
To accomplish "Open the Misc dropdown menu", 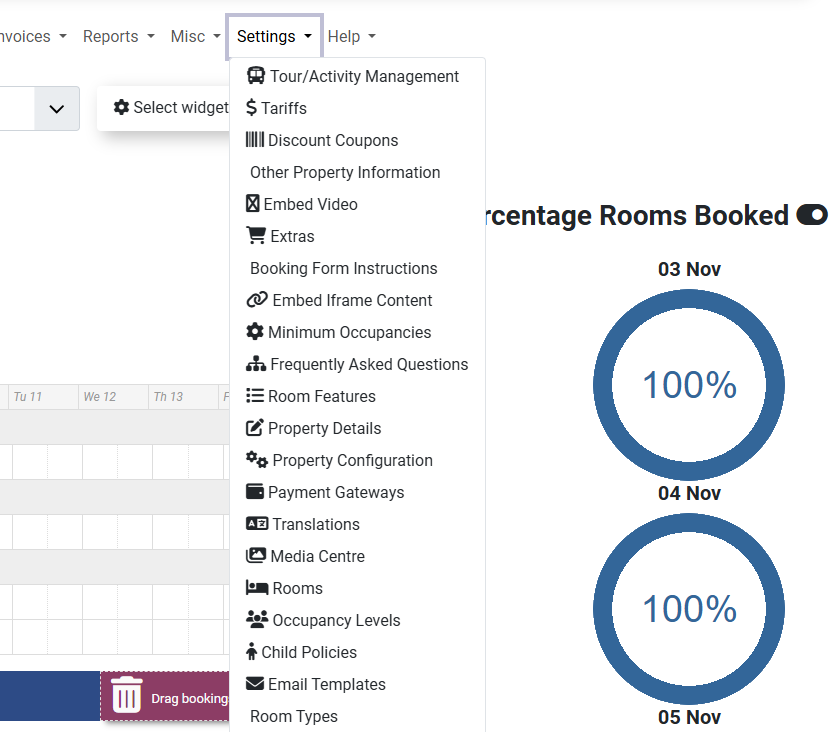I will [x=196, y=36].
